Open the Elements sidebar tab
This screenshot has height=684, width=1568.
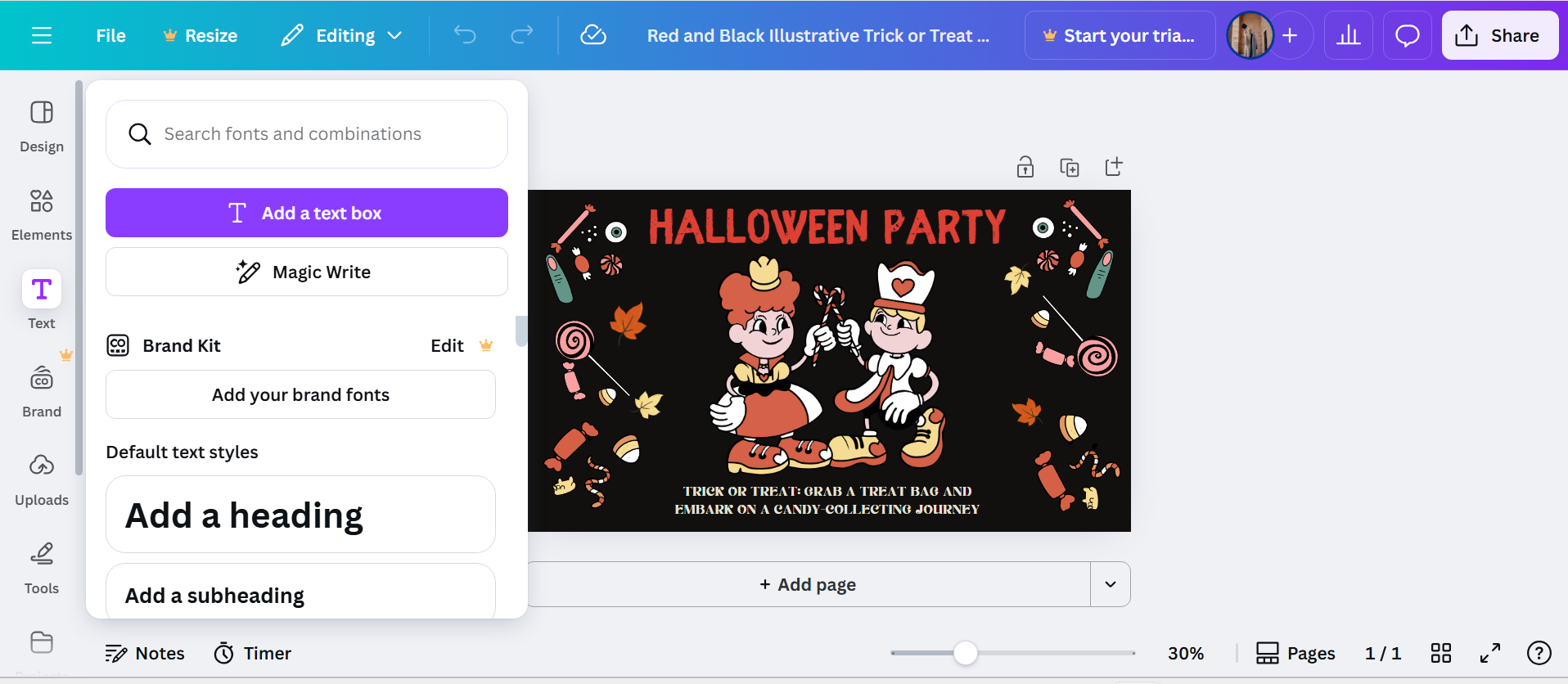click(42, 215)
